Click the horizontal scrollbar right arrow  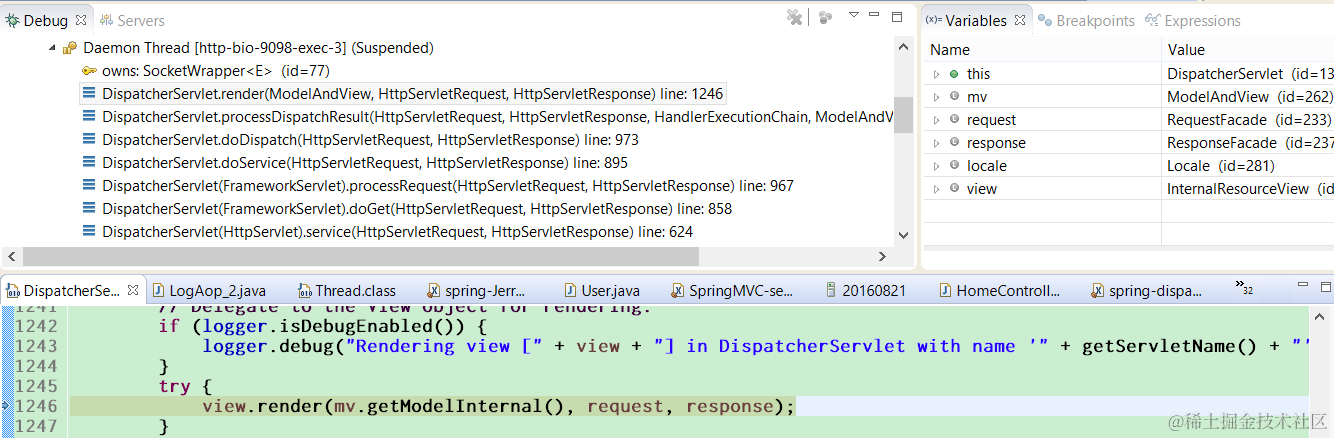click(x=882, y=256)
